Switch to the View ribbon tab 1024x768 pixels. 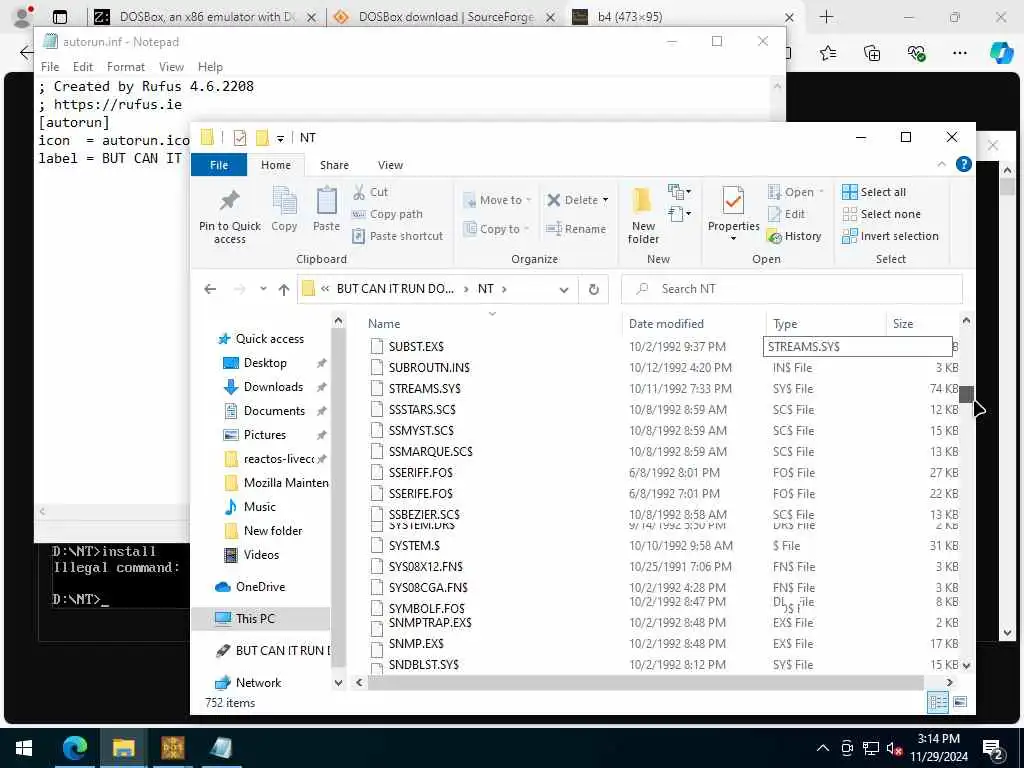pos(390,165)
